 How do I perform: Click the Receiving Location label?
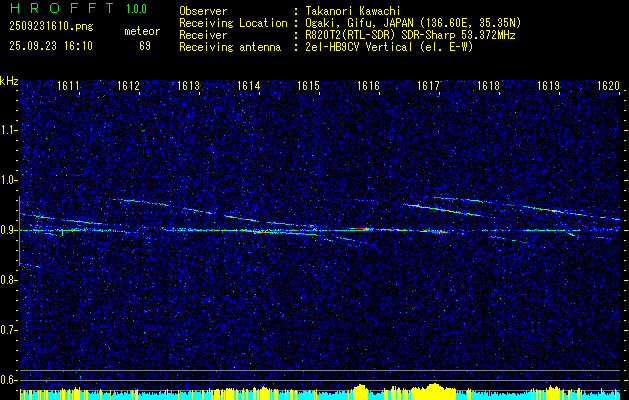tap(233, 23)
